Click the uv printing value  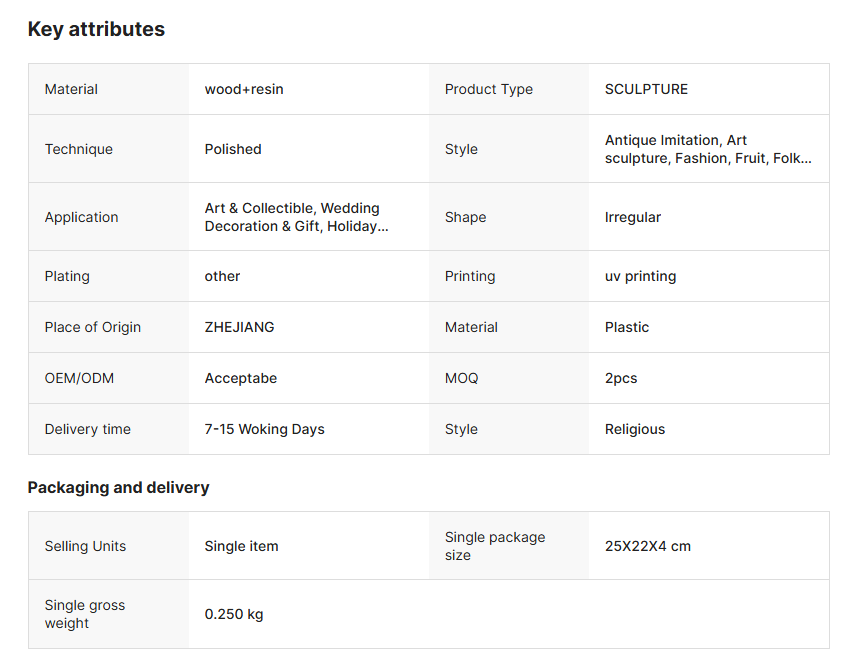[x=640, y=276]
